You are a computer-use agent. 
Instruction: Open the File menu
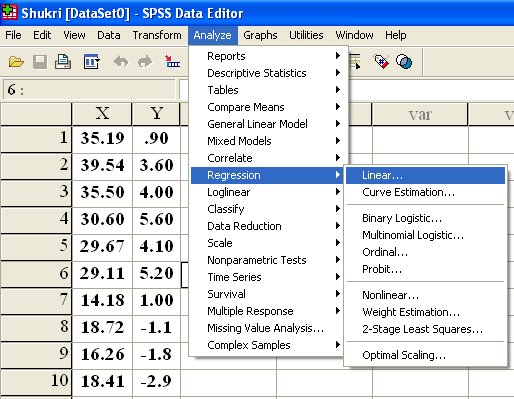pos(13,35)
